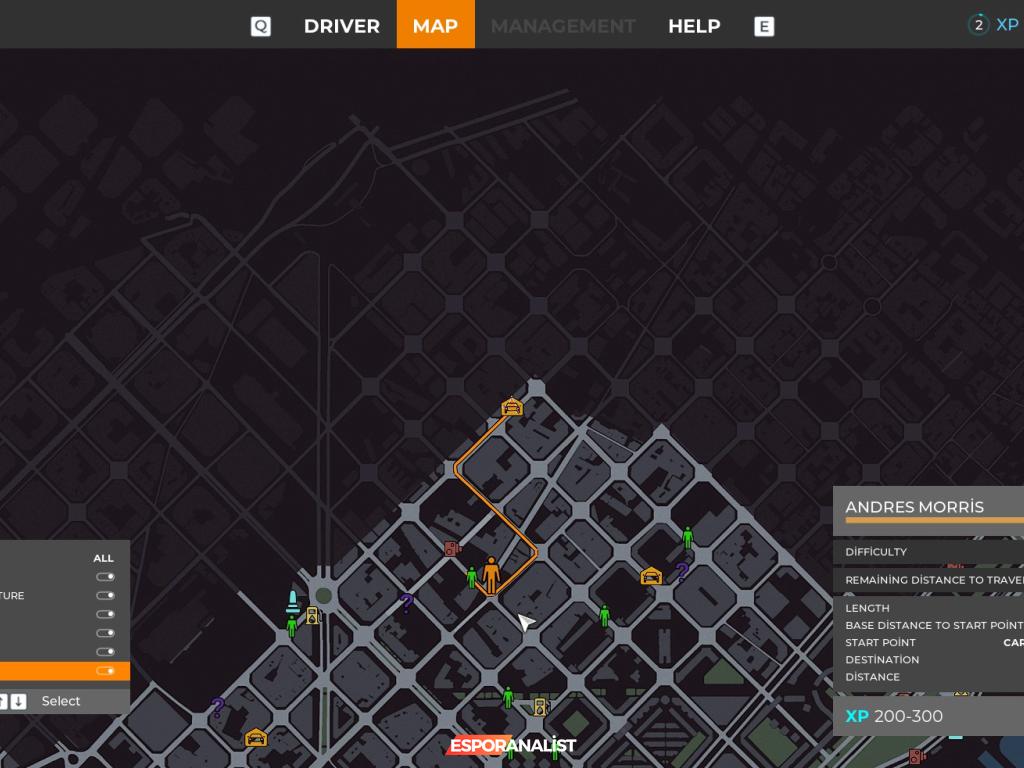Click the ALL header in the filter panel
Viewport: 1024px width, 768px height.
103,558
